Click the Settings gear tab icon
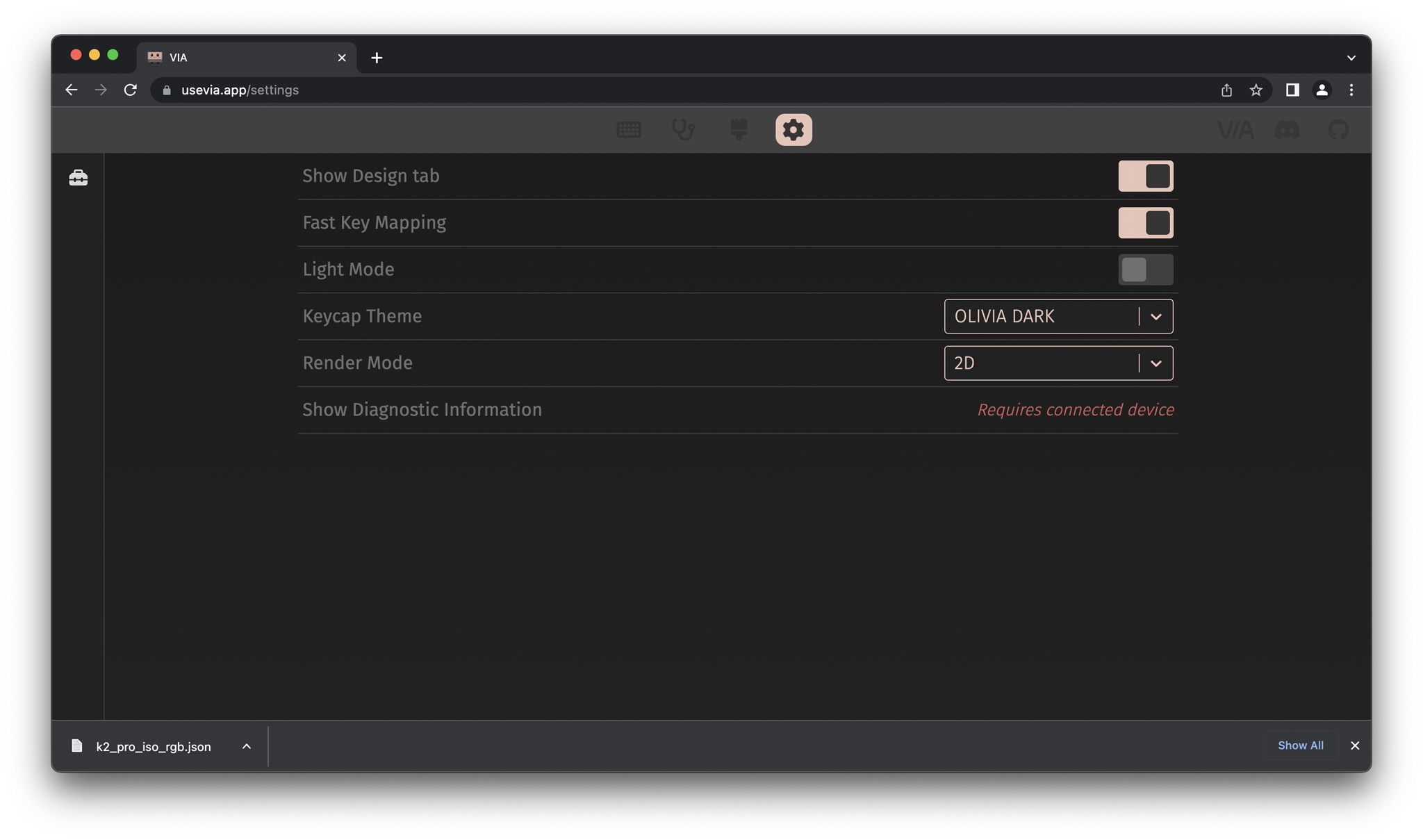Screen dimensions: 1423x840 pyautogui.click(x=793, y=130)
